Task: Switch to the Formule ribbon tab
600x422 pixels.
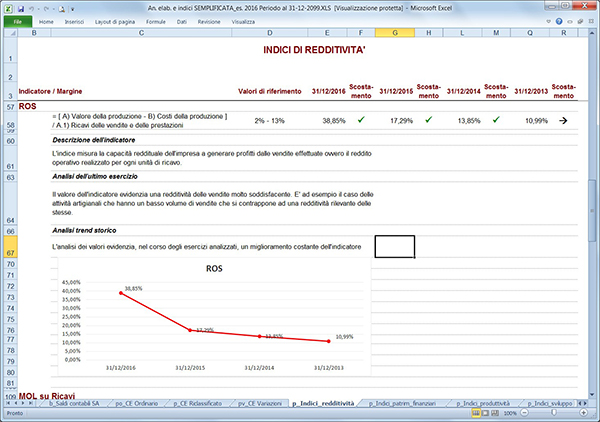Action: (x=157, y=20)
